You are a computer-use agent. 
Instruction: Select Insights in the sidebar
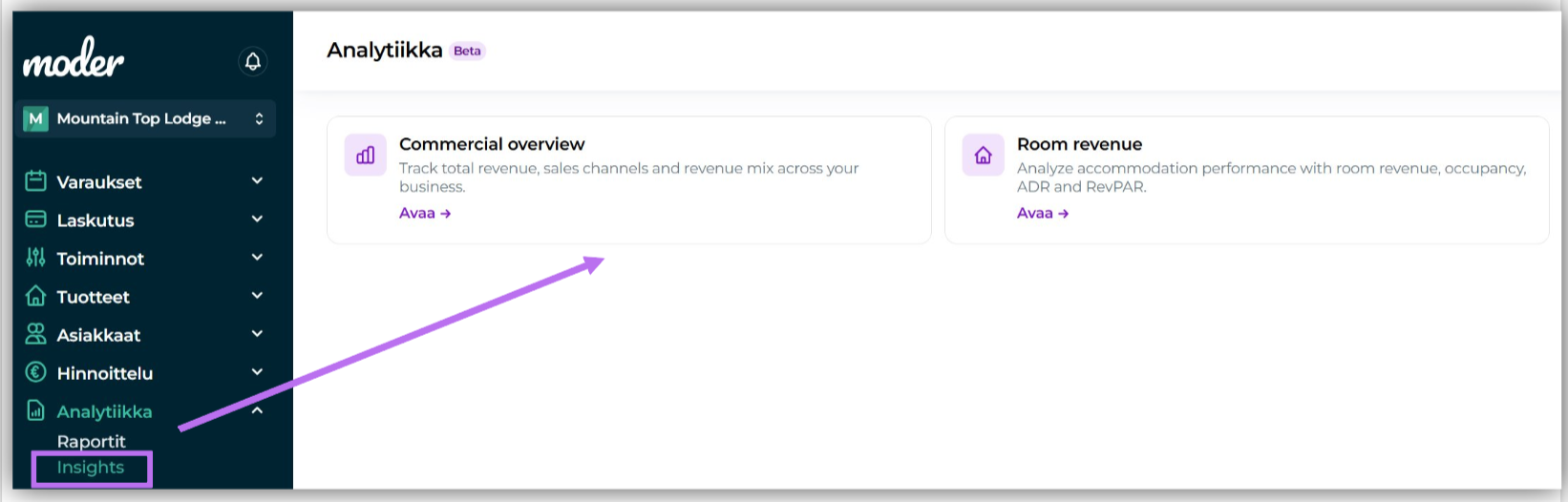pos(91,468)
